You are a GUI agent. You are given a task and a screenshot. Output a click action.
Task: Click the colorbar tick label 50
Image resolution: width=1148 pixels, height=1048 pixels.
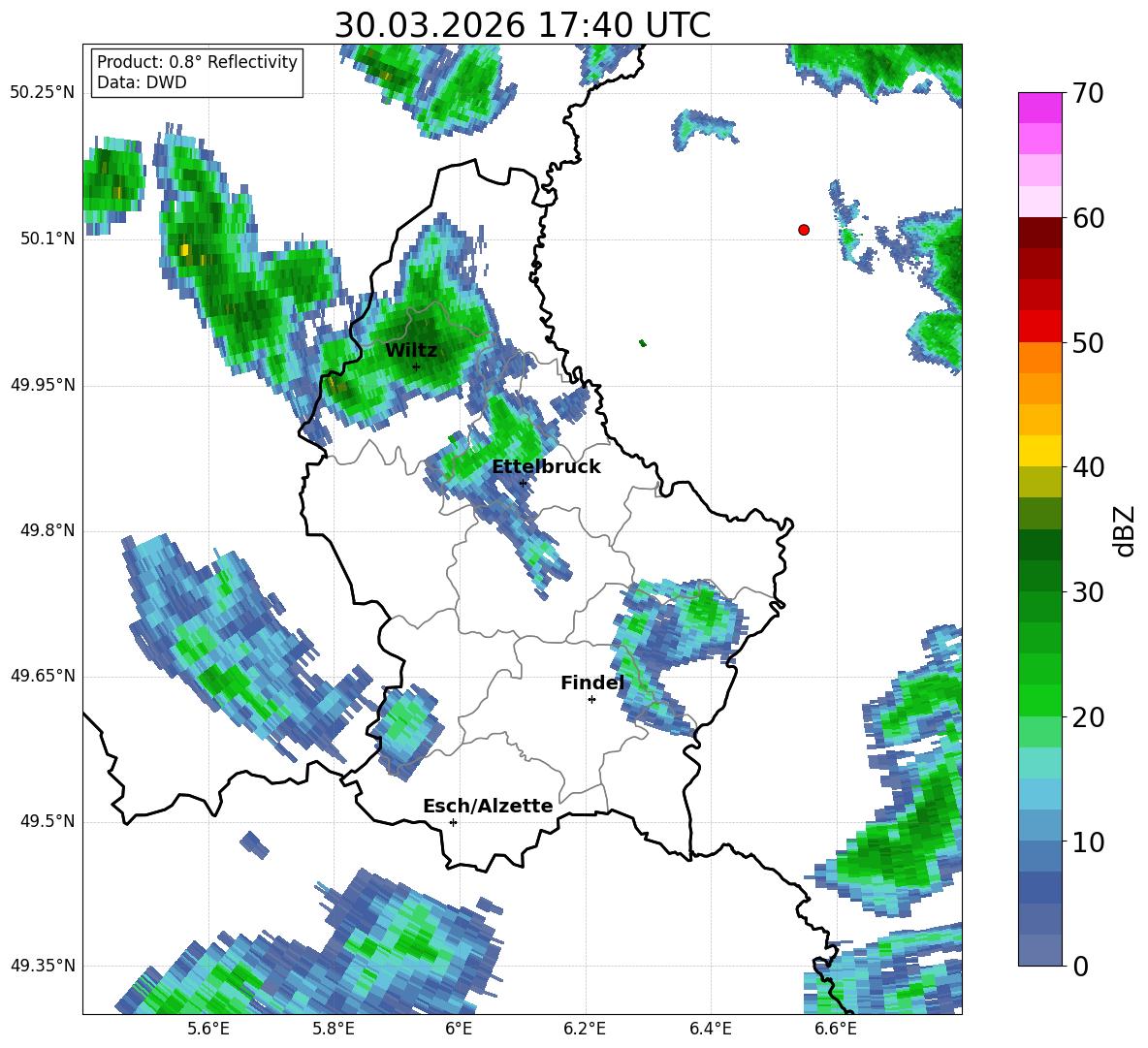[x=1088, y=342]
